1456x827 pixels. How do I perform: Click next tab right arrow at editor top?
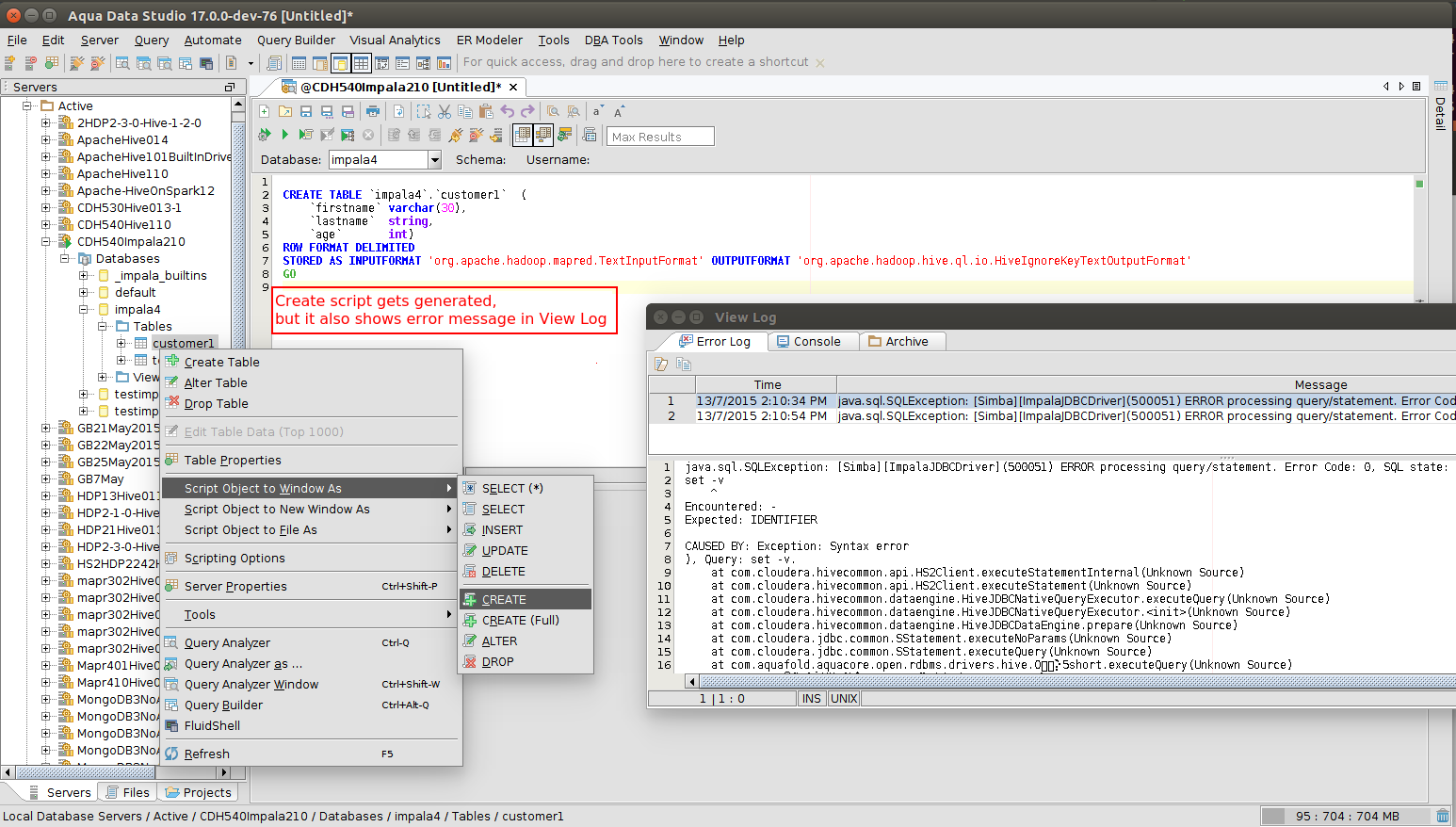pos(1401,86)
